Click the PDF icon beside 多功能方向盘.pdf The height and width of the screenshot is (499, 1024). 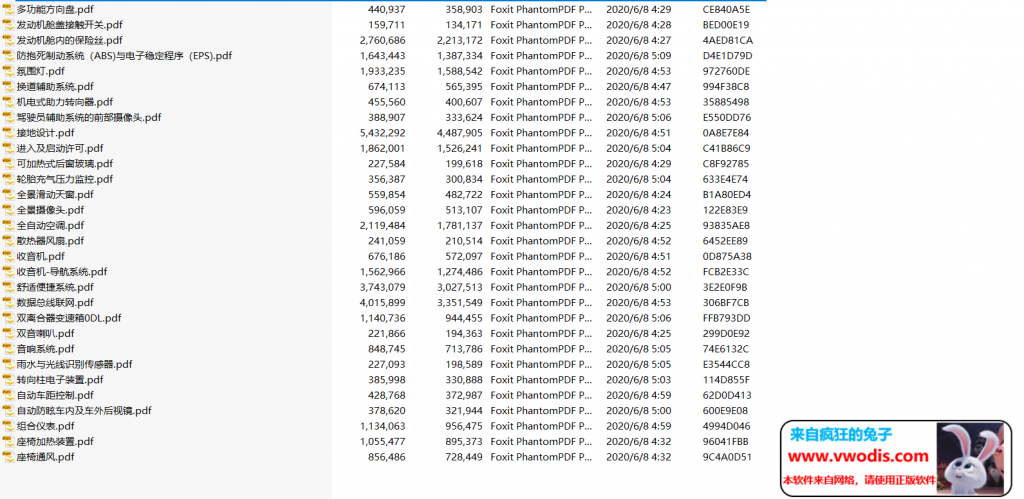pos(8,9)
